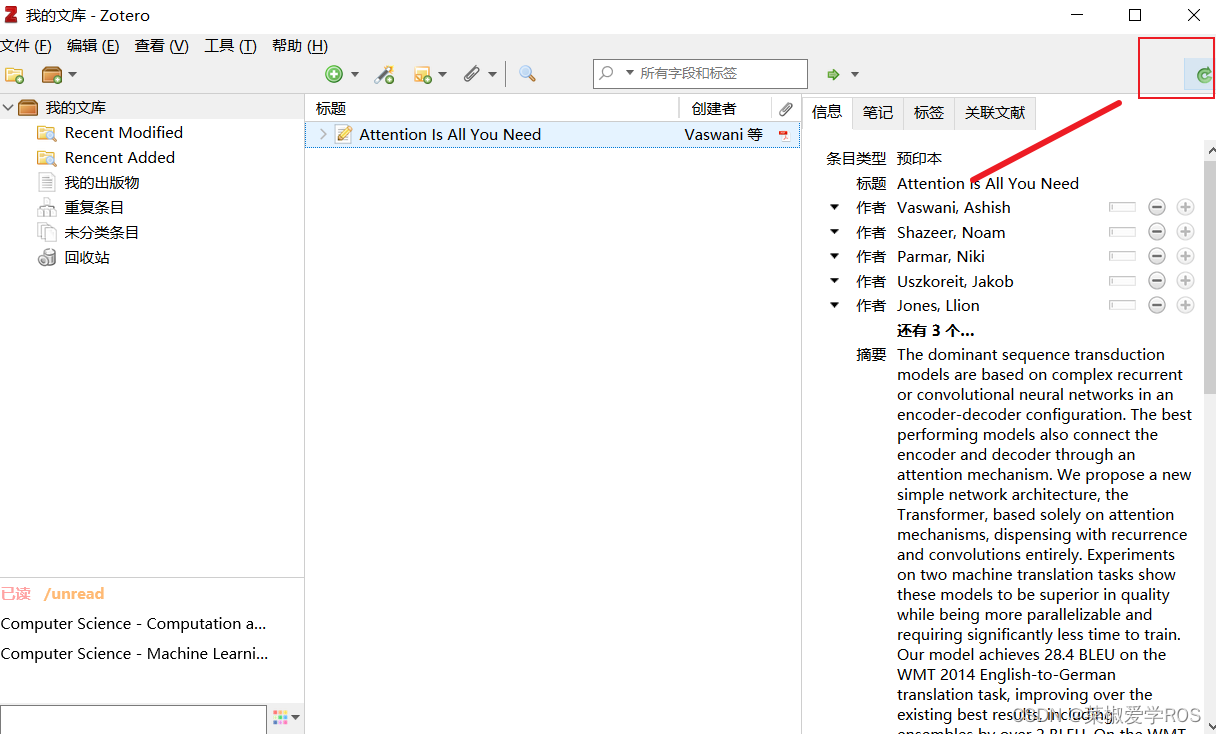Open the 文件 menu
The width and height of the screenshot is (1216, 734).
[26, 46]
